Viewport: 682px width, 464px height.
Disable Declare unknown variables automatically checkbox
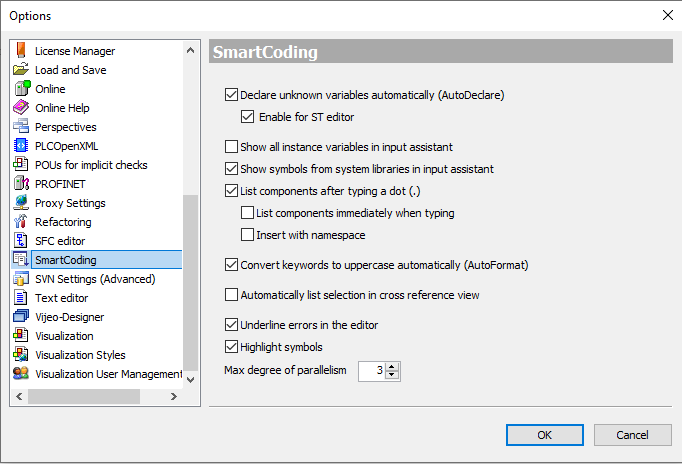(232, 96)
